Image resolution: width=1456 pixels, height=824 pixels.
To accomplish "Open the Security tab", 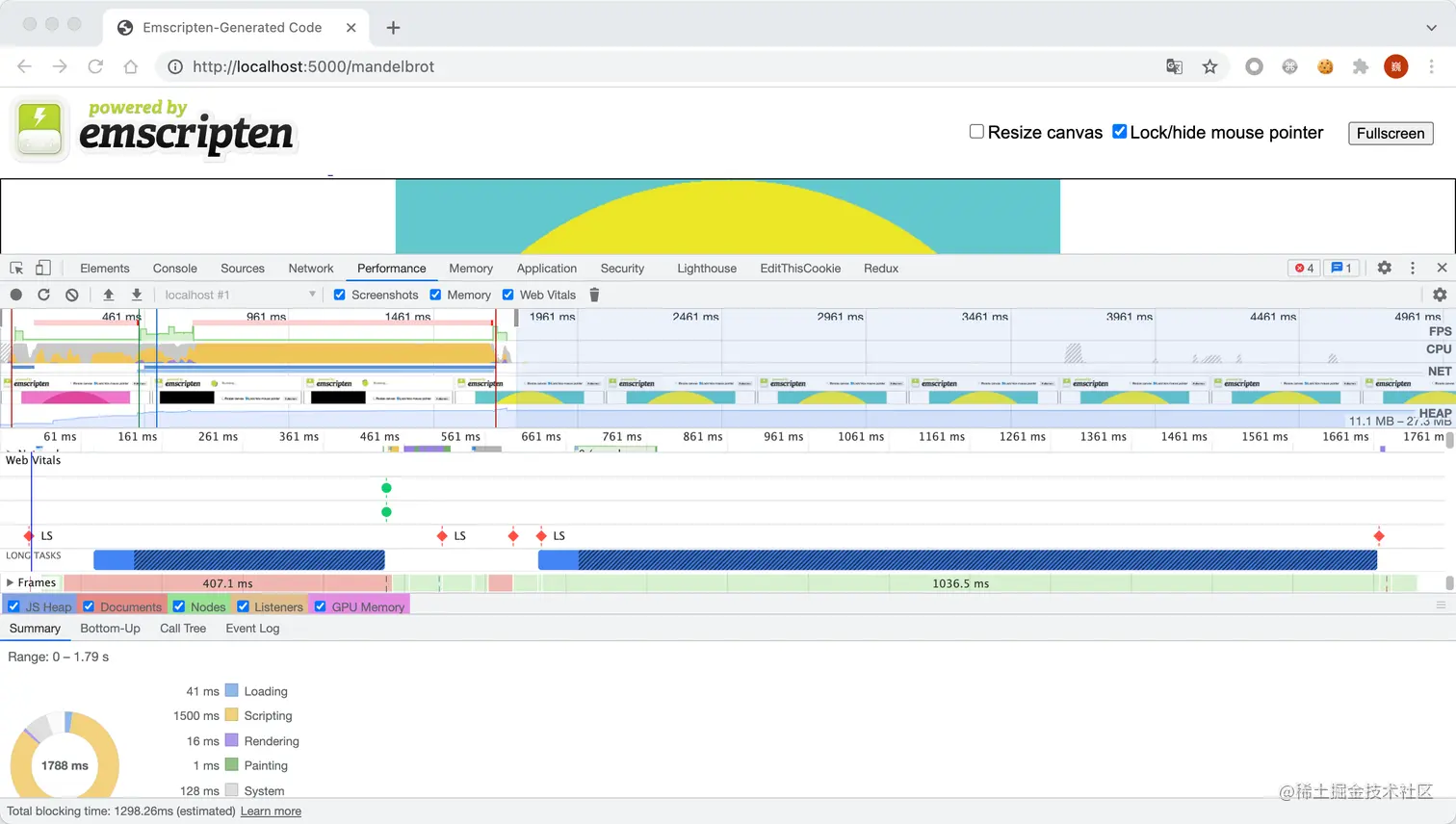I will pos(622,269).
